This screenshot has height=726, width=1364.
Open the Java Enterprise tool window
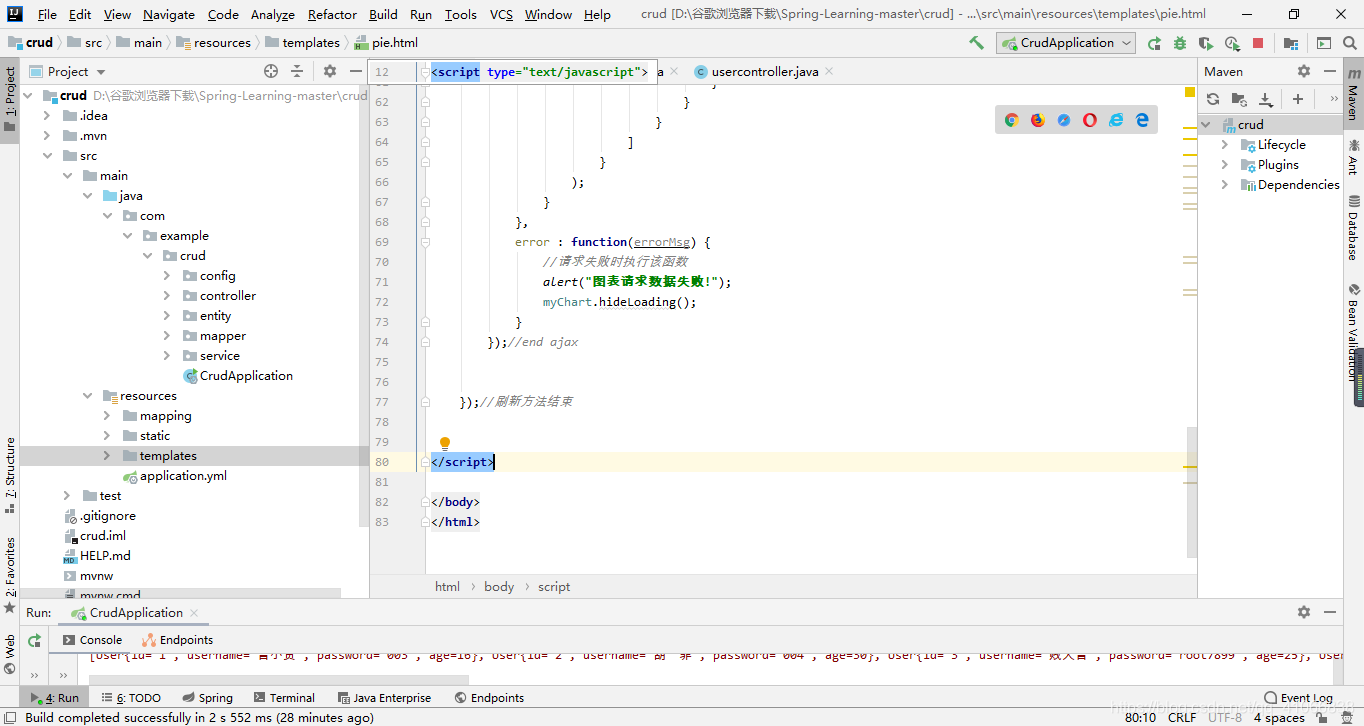tap(384, 698)
